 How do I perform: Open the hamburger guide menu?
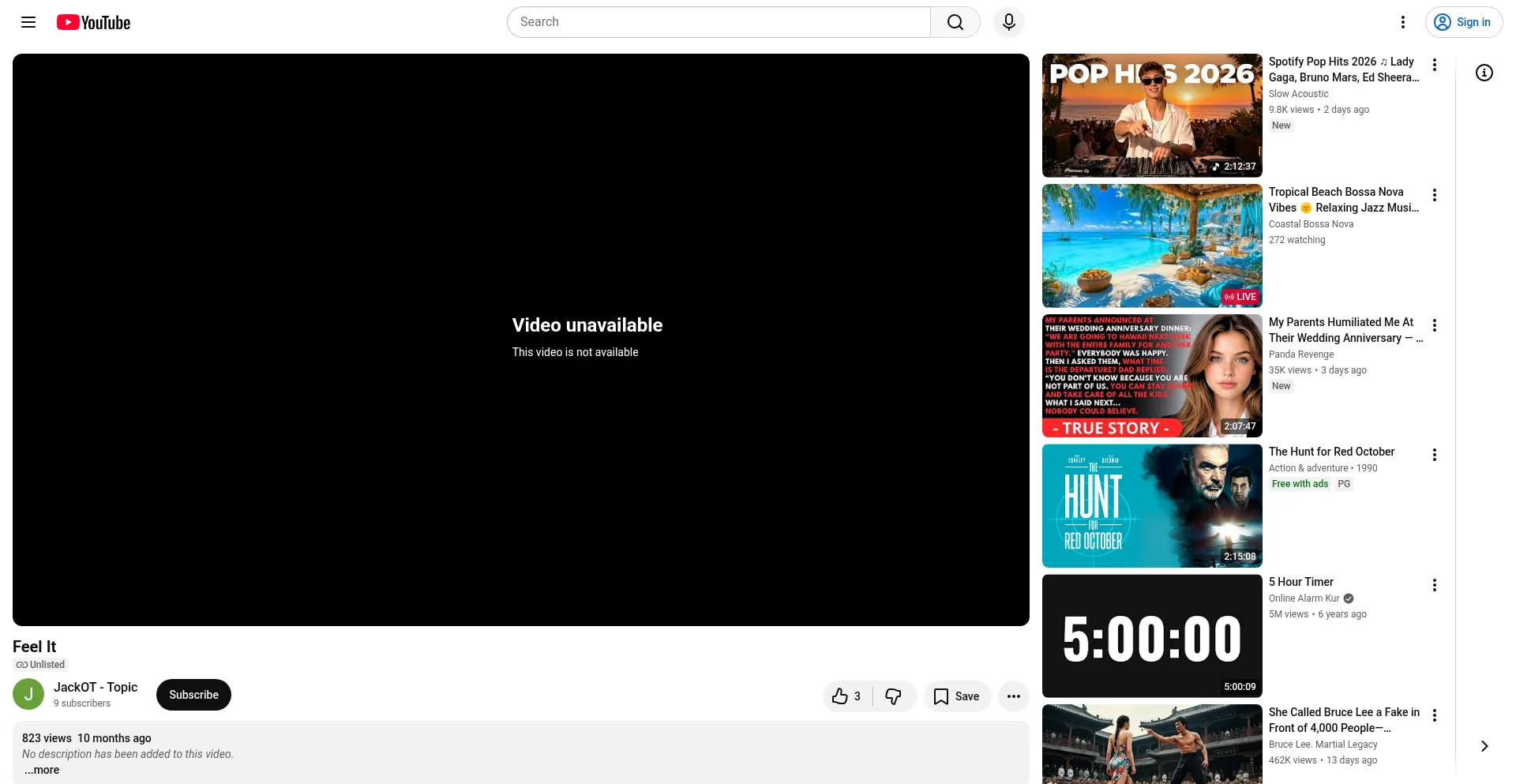(28, 22)
